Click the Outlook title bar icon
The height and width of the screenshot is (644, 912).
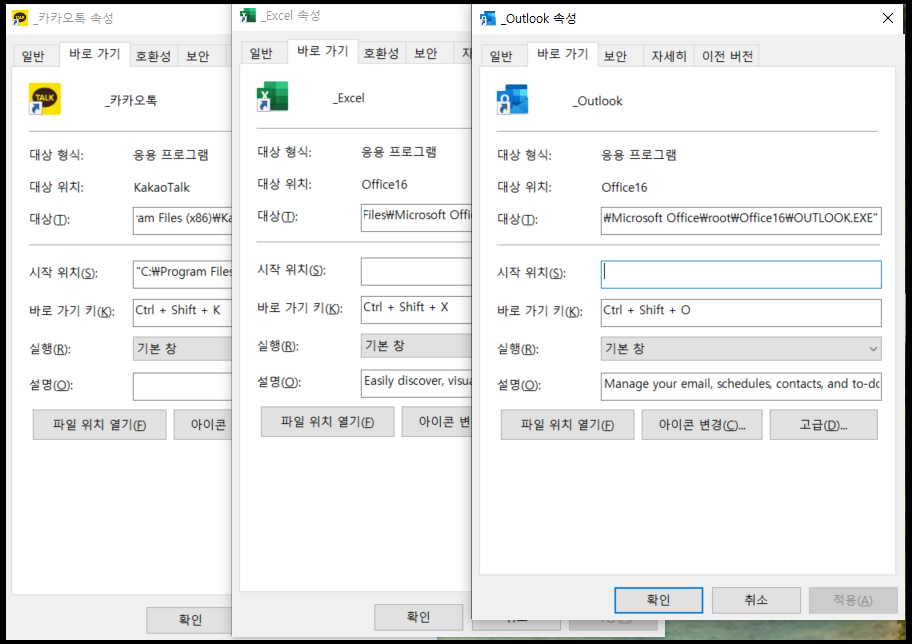click(x=487, y=19)
